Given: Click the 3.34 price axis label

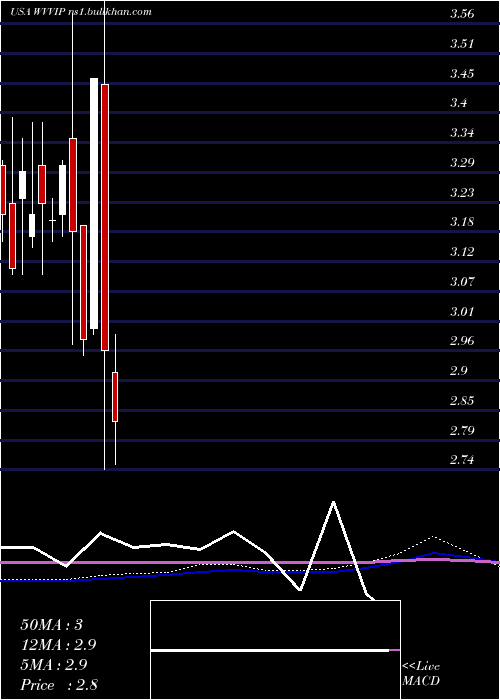Looking at the screenshot, I should pyautogui.click(x=462, y=133).
